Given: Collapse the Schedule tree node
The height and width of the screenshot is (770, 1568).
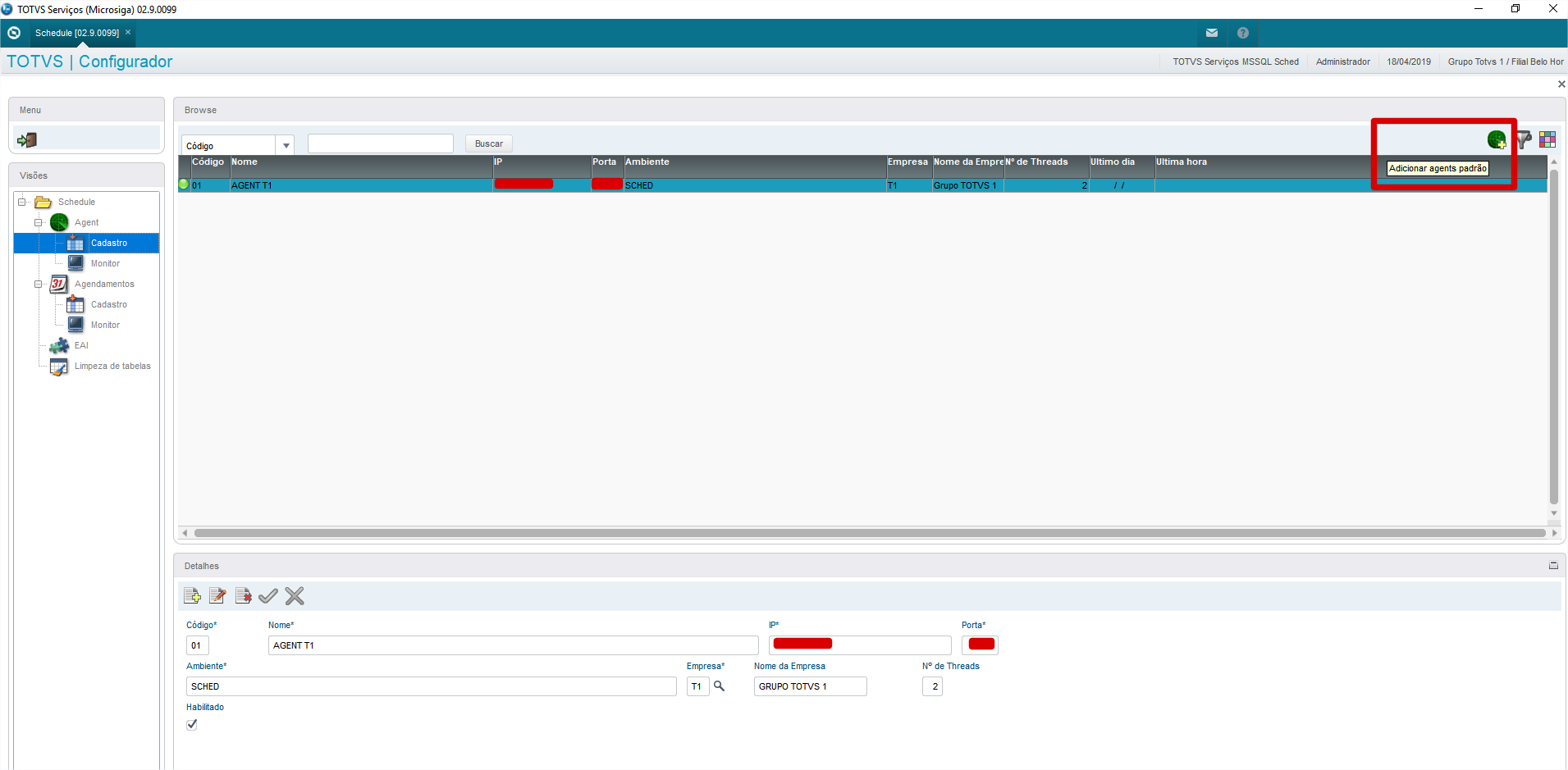Looking at the screenshot, I should pyautogui.click(x=23, y=202).
